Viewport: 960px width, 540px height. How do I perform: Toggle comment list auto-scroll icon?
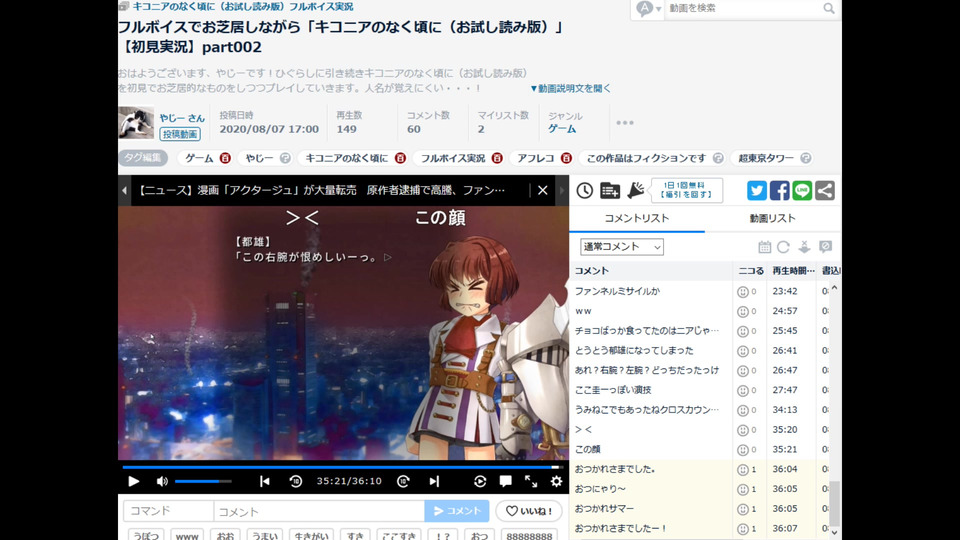804,247
